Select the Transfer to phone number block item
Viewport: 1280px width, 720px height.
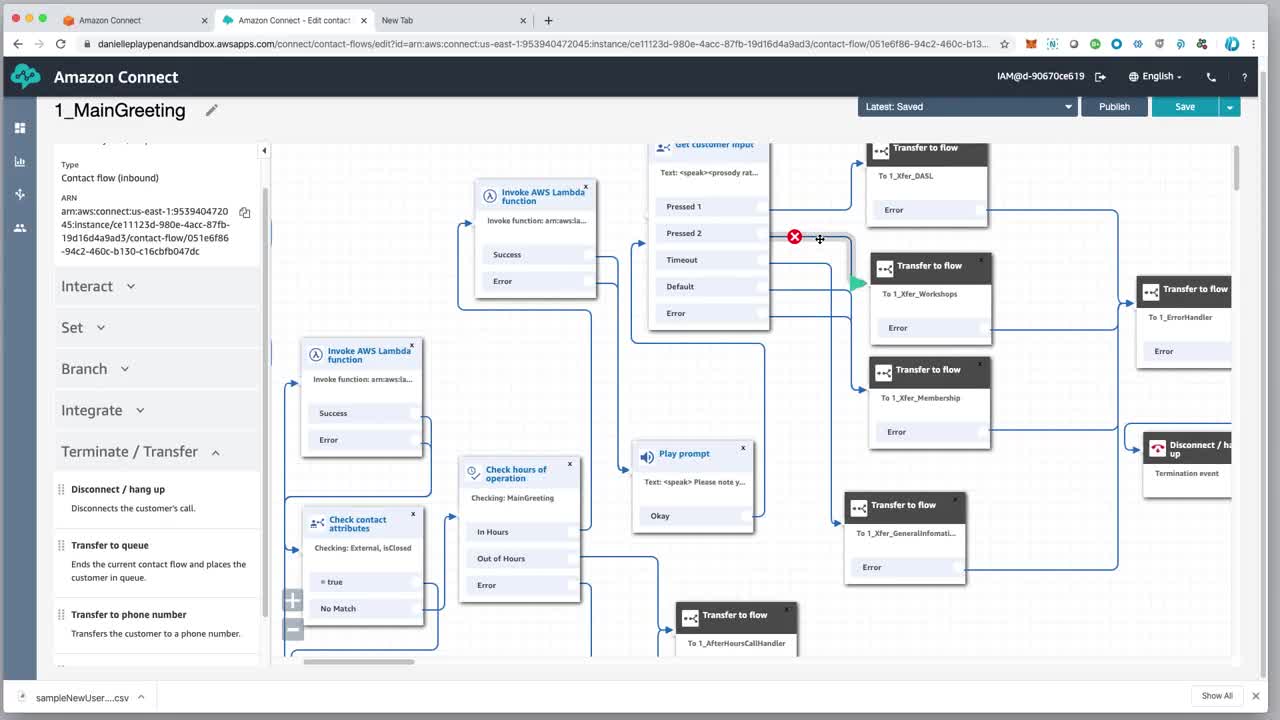click(x=157, y=623)
